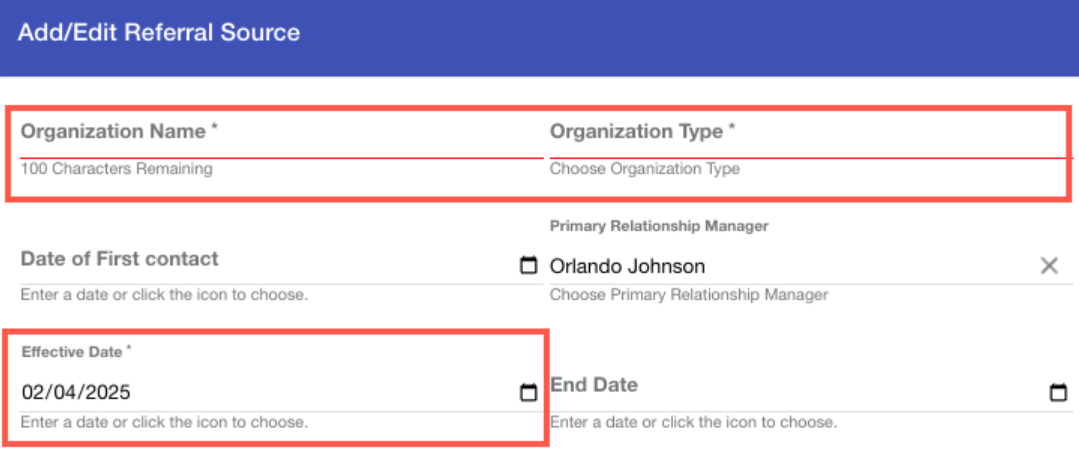Viewport: 1079px width, 458px height.
Task: Click the hint text below Date of First contact
Action: pyautogui.click(x=164, y=295)
